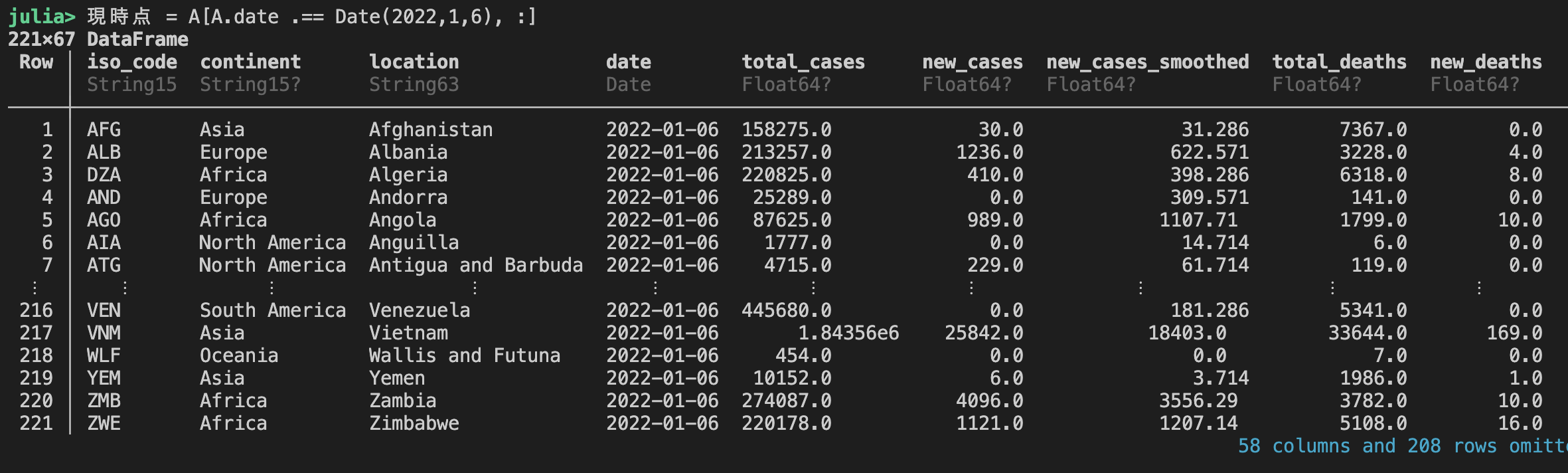Click the 221×67 DataFrame summary line
The height and width of the screenshot is (473, 1568).
pyautogui.click(x=98, y=39)
